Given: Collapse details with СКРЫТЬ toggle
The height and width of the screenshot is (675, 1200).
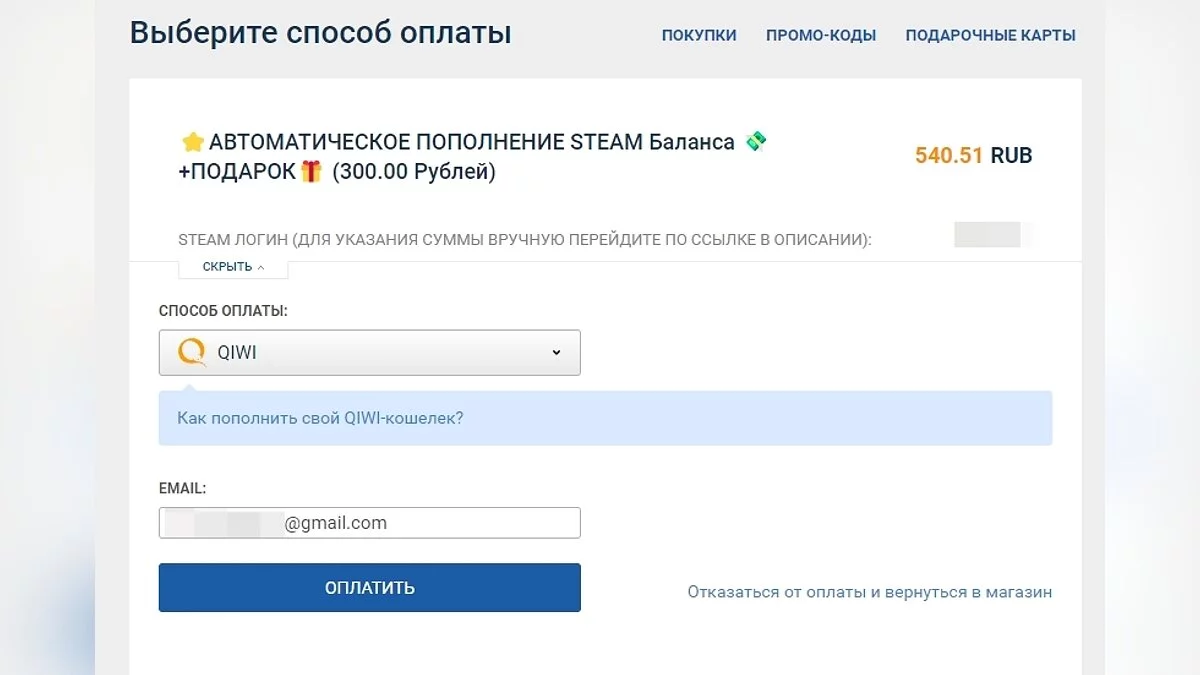Looking at the screenshot, I should (x=233, y=267).
